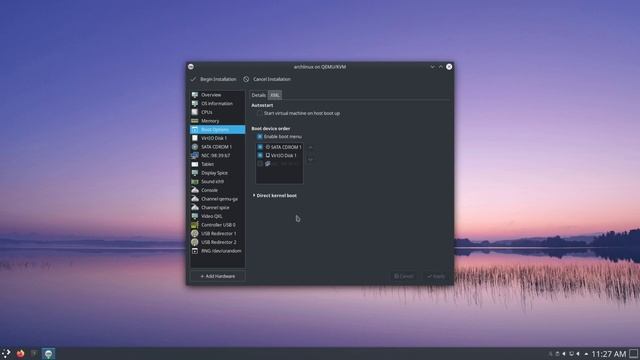
Task: Select 'Console' text in hardware list
Action: tap(209, 190)
